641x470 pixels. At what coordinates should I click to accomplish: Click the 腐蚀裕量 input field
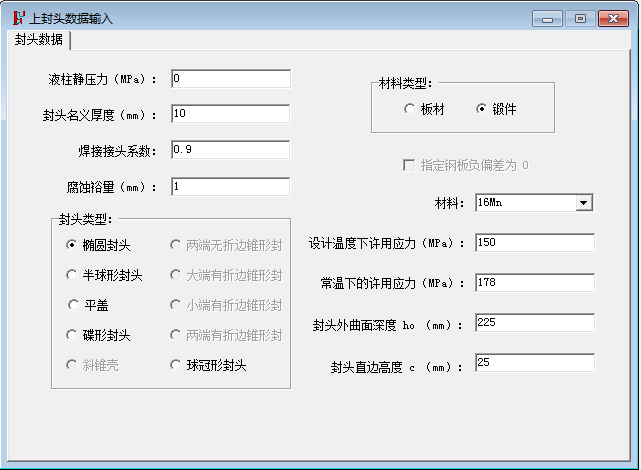click(231, 187)
